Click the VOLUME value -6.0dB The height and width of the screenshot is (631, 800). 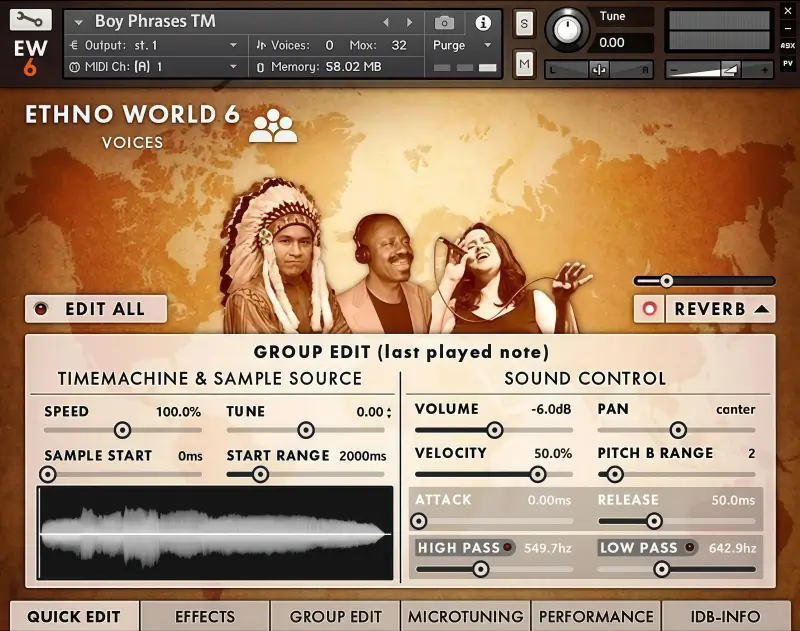pyautogui.click(x=551, y=409)
